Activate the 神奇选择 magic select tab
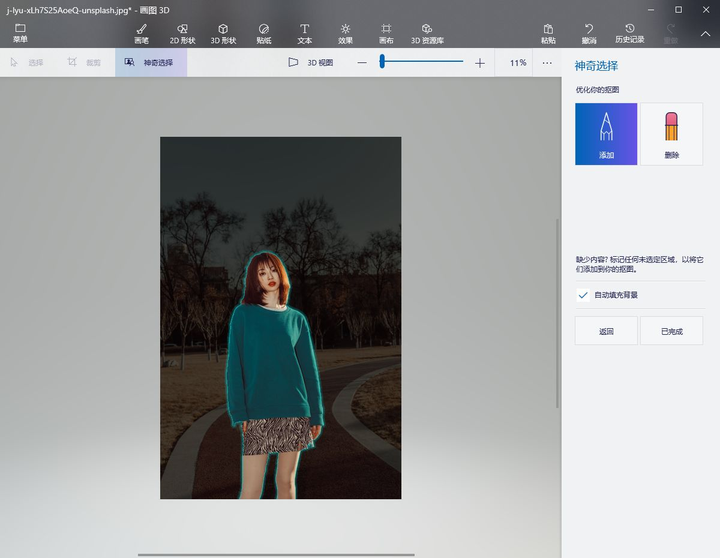This screenshot has height=558, width=720. click(151, 62)
